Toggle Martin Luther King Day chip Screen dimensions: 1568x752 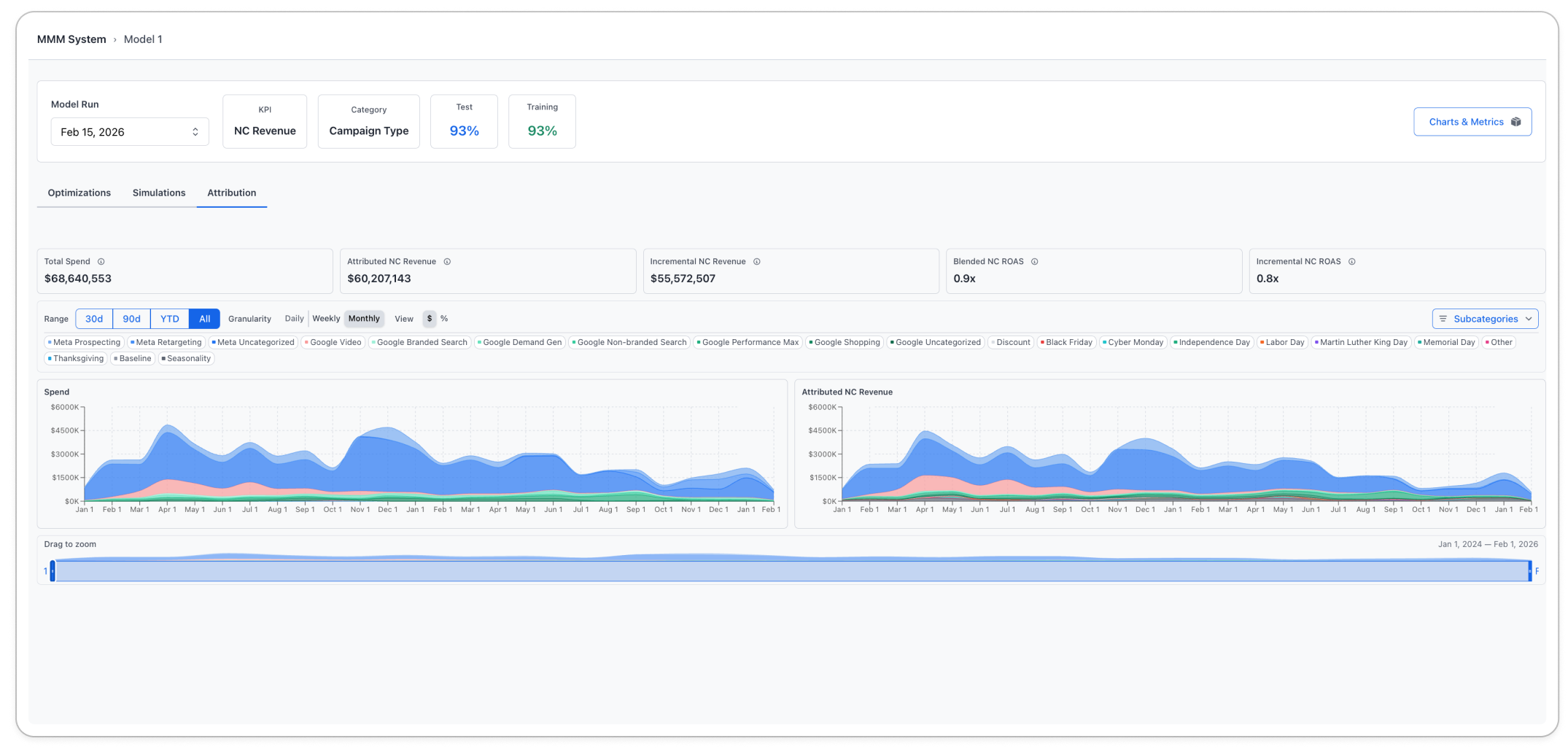(x=1362, y=342)
